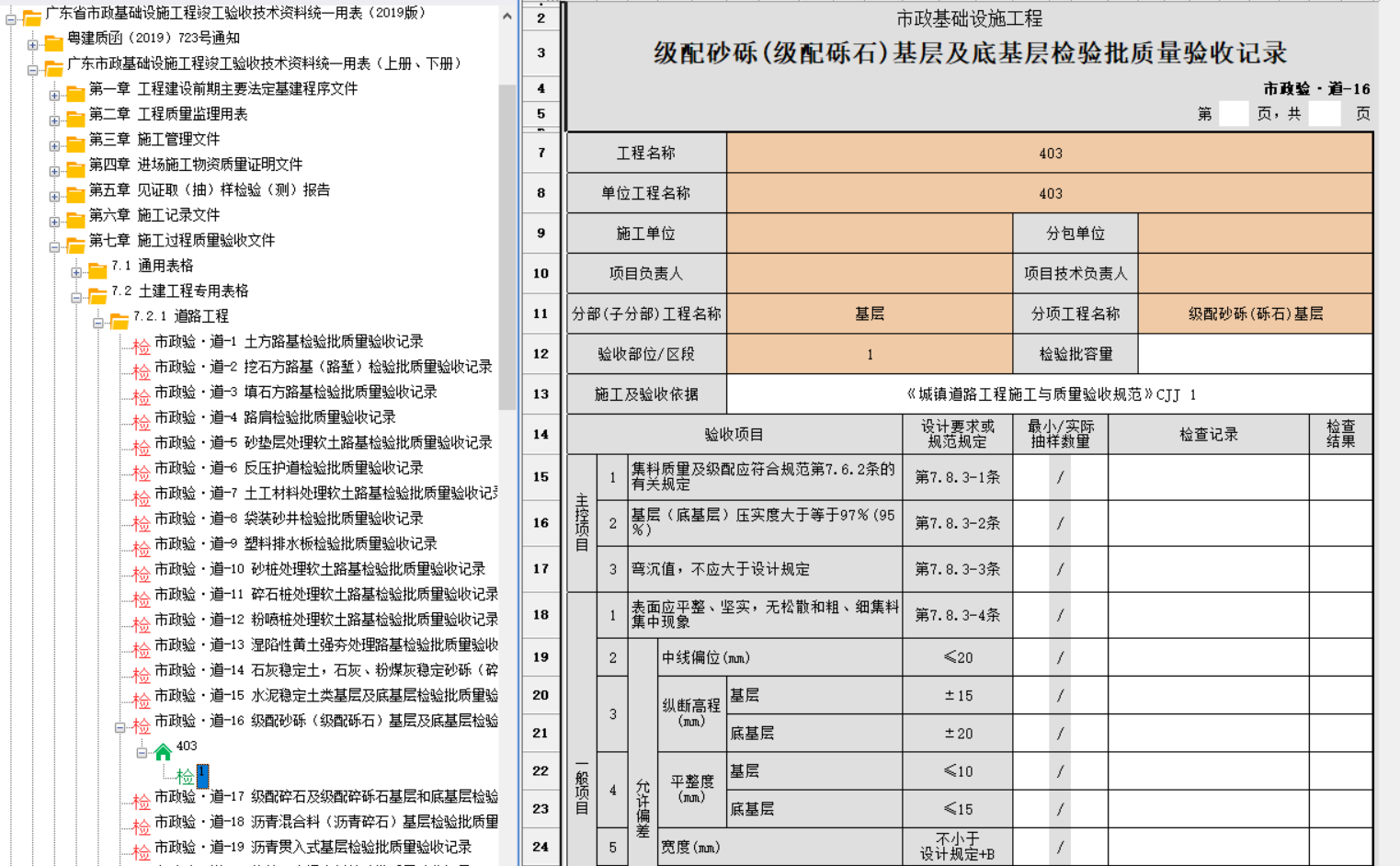Viewport: 1400px width, 866px height.
Task: Click the empty 分包单位 field
Action: (x=1256, y=234)
